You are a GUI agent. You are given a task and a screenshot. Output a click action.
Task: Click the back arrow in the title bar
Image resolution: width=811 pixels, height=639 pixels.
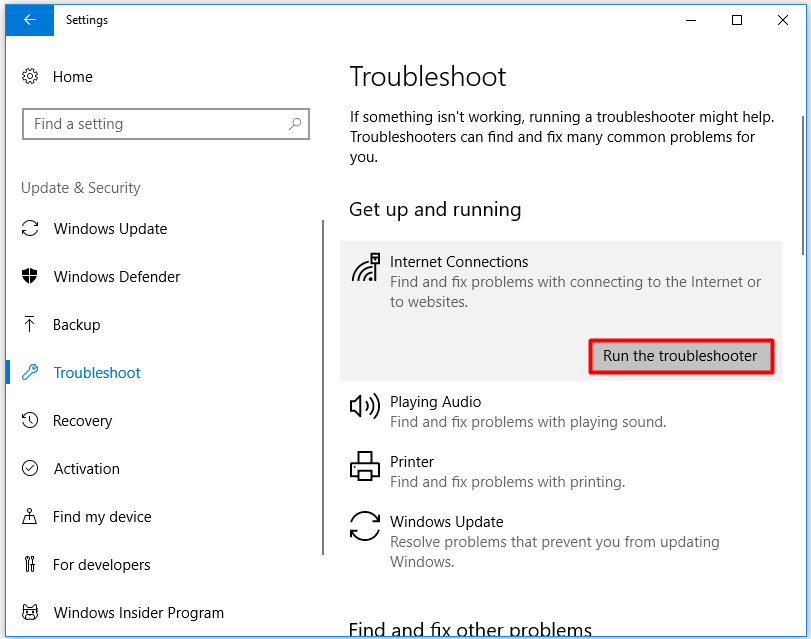29,20
